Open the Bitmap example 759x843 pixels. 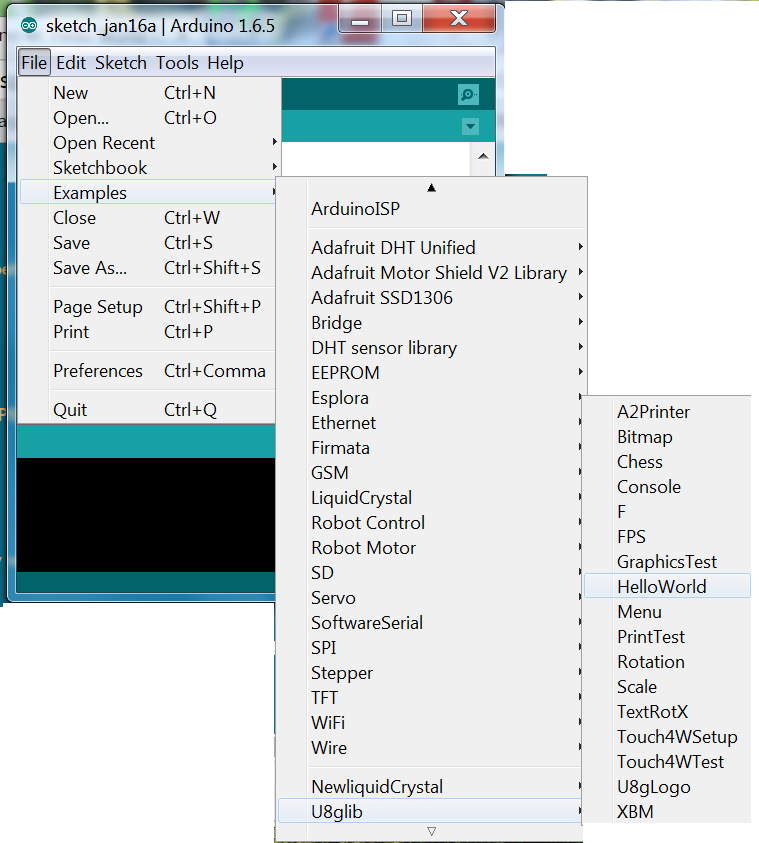point(667,437)
